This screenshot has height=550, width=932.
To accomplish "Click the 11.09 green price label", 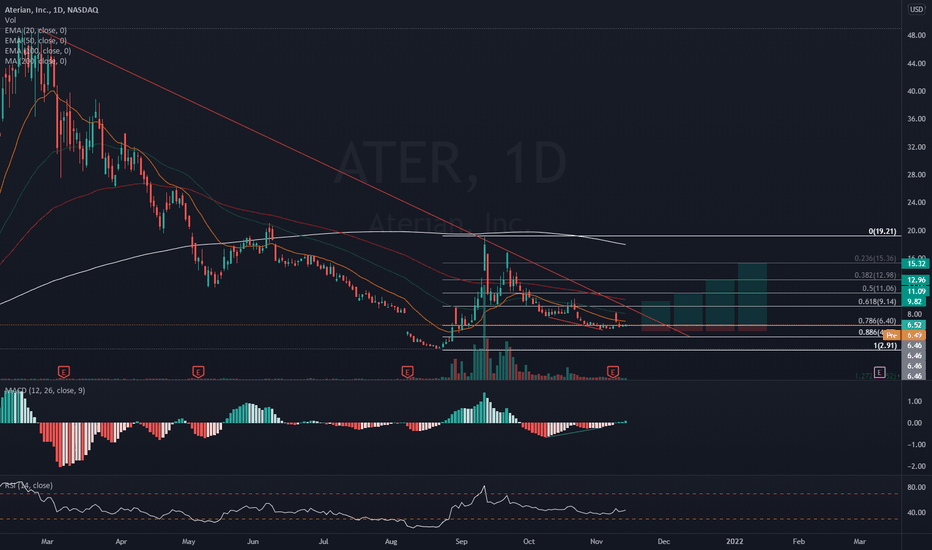I will 915,291.
